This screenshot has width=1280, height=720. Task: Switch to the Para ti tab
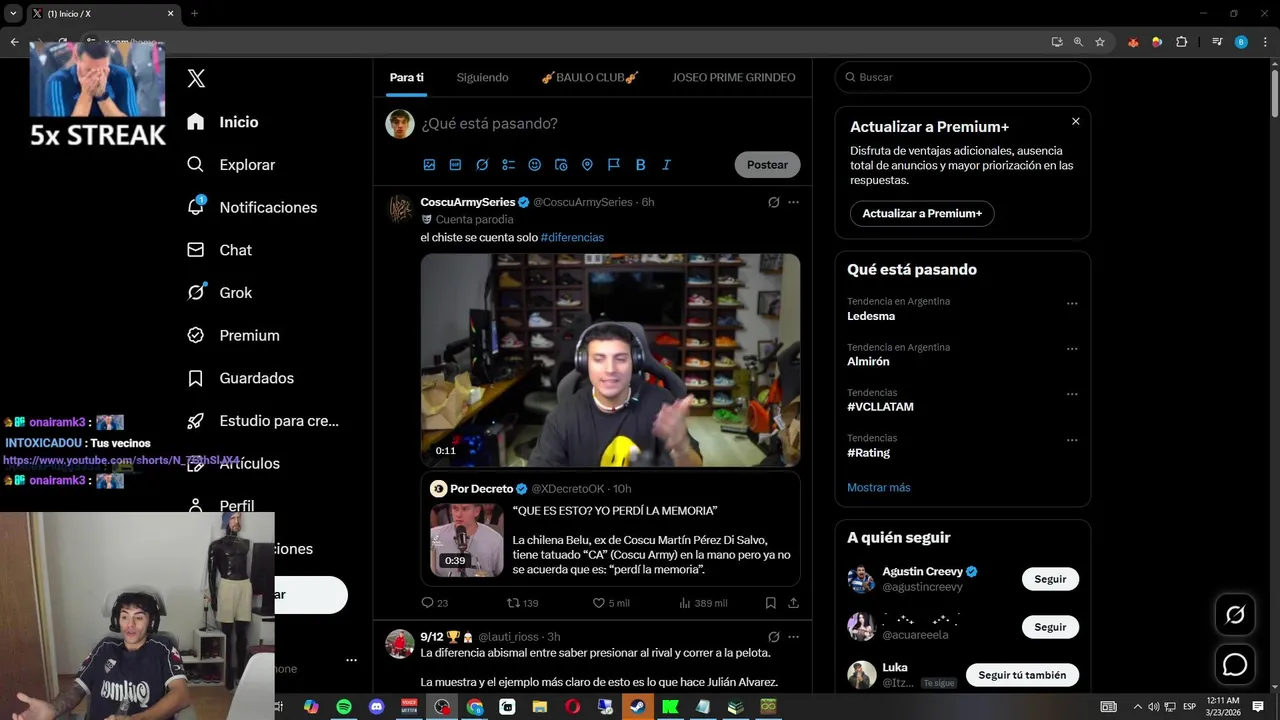click(x=407, y=77)
